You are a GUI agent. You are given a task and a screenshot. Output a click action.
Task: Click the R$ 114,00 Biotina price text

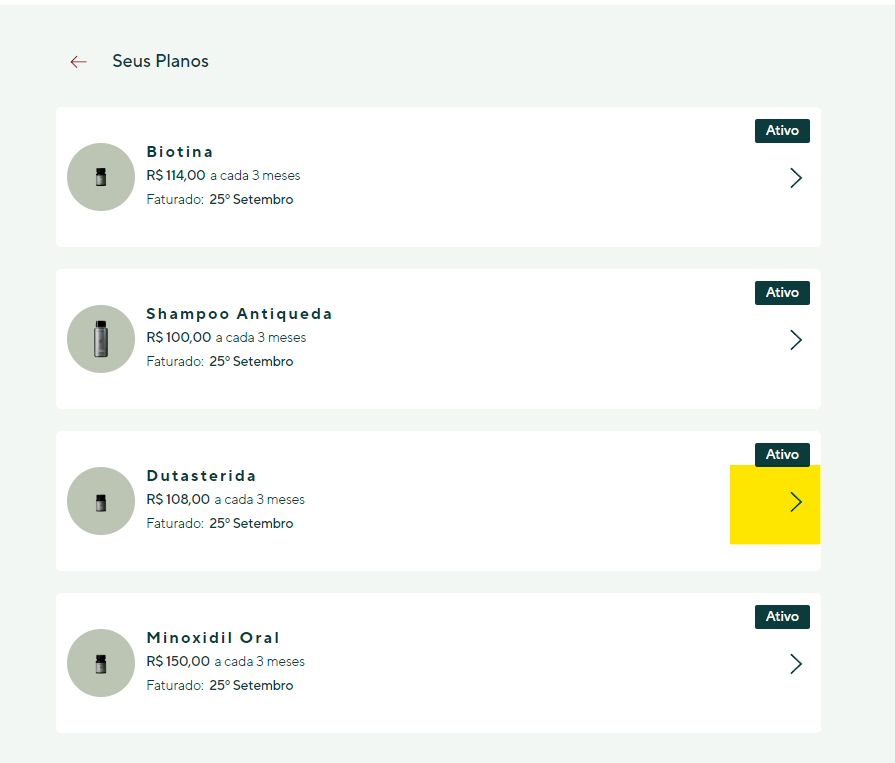[x=176, y=175]
